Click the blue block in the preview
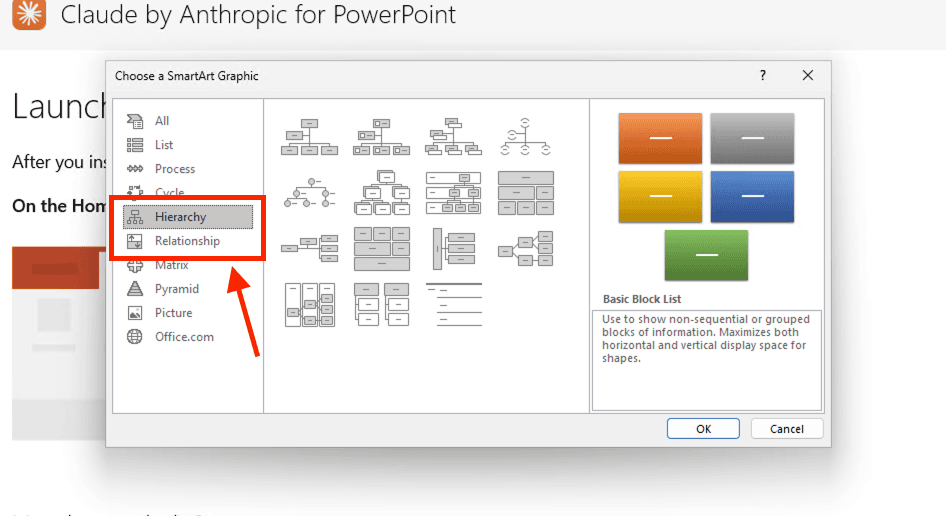This screenshot has width=946, height=516. click(x=752, y=197)
